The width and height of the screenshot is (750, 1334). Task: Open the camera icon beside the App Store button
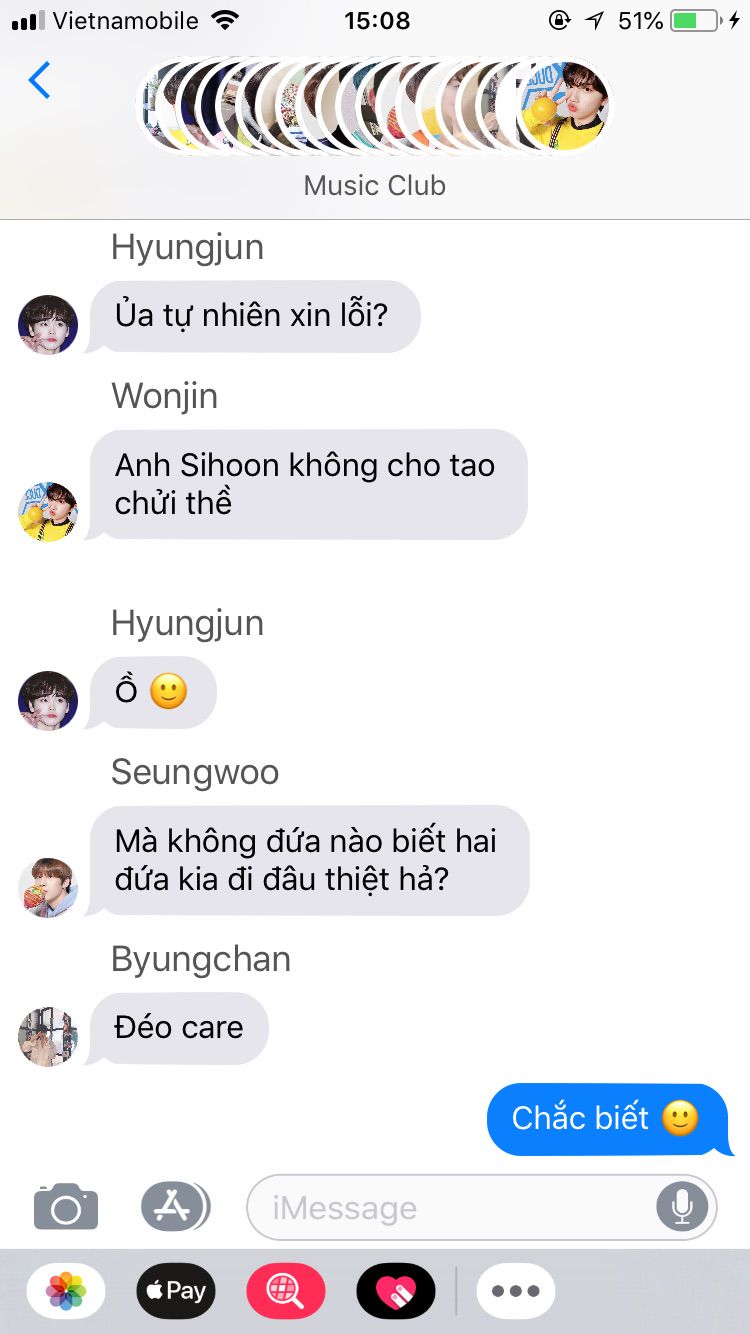(66, 1207)
